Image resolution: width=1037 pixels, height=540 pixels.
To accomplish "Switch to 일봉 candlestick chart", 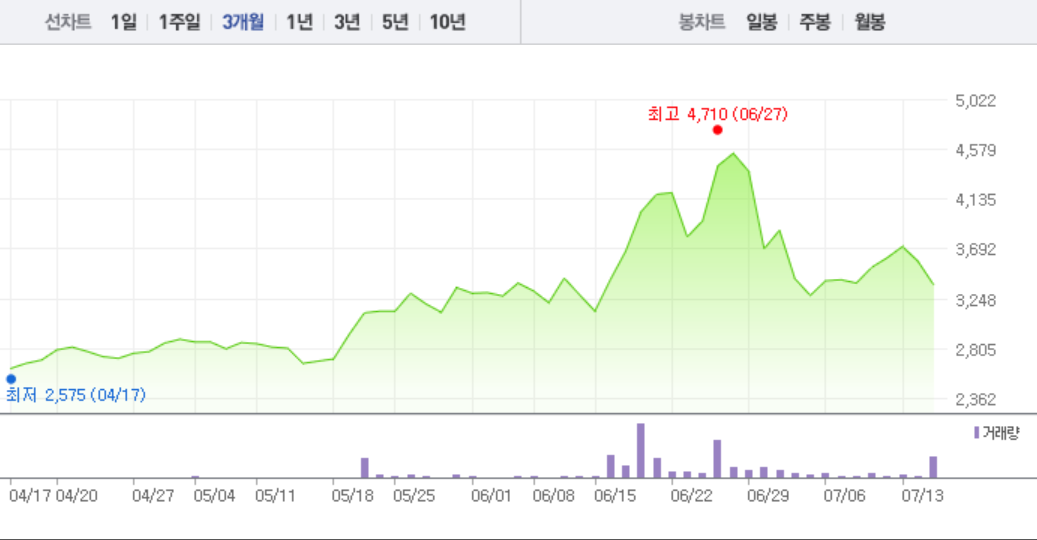I will (761, 22).
